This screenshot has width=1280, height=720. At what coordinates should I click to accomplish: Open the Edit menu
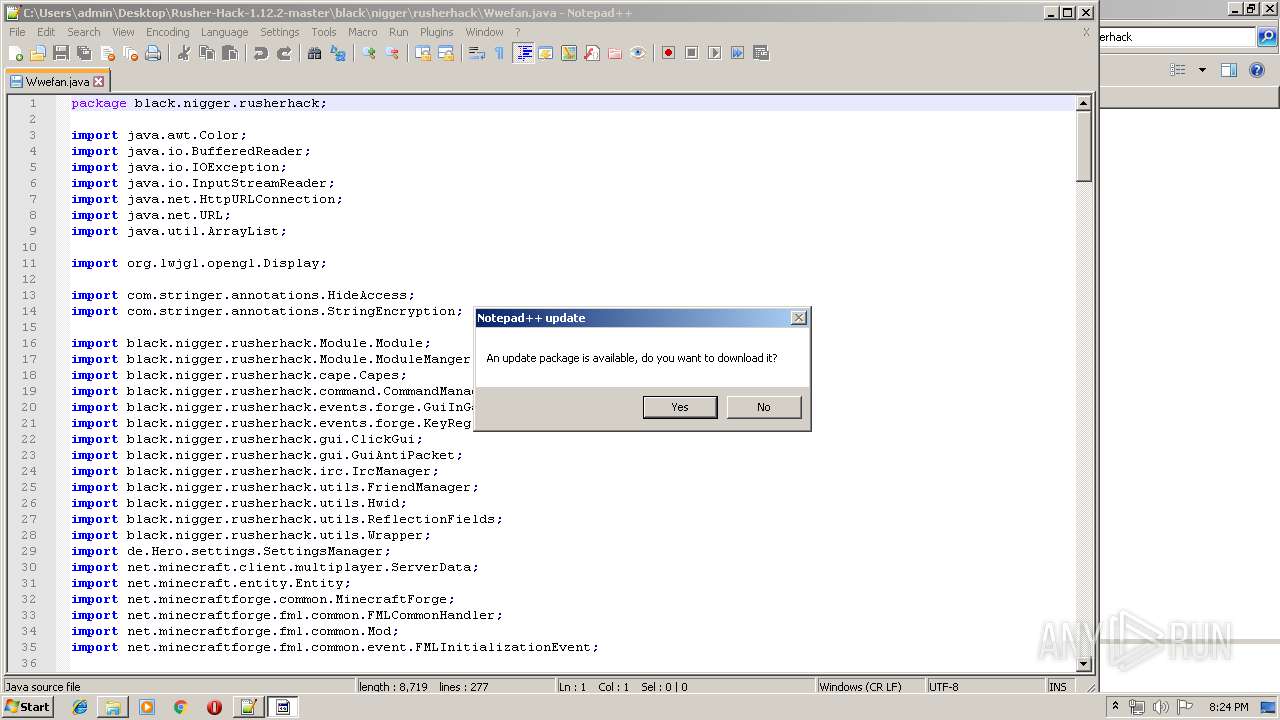(x=46, y=32)
